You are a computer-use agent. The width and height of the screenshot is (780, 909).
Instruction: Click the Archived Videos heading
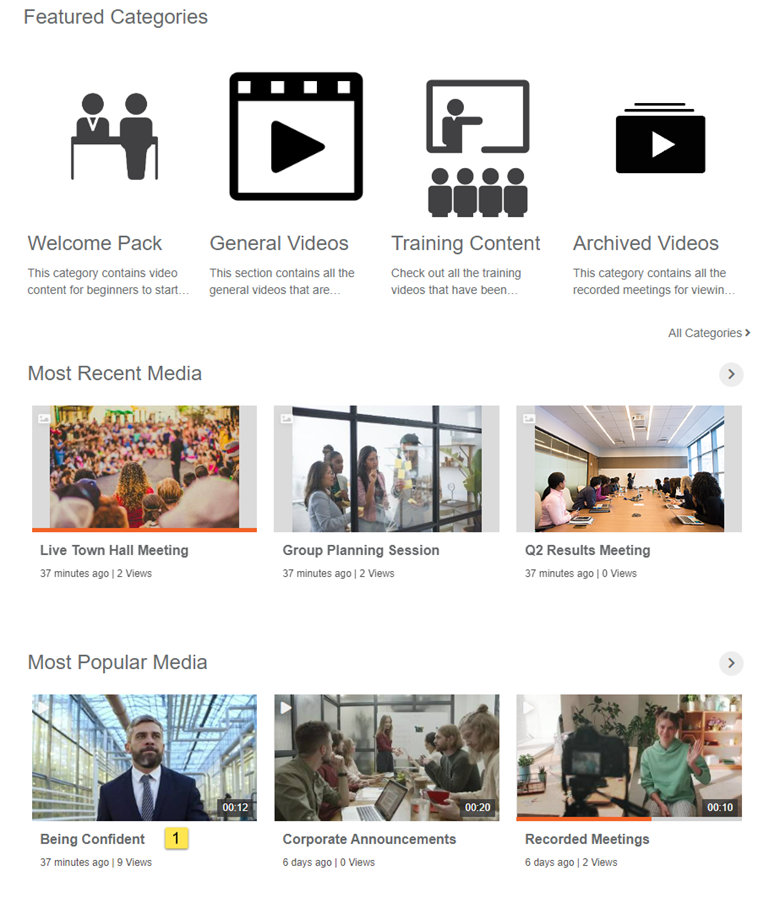point(646,243)
